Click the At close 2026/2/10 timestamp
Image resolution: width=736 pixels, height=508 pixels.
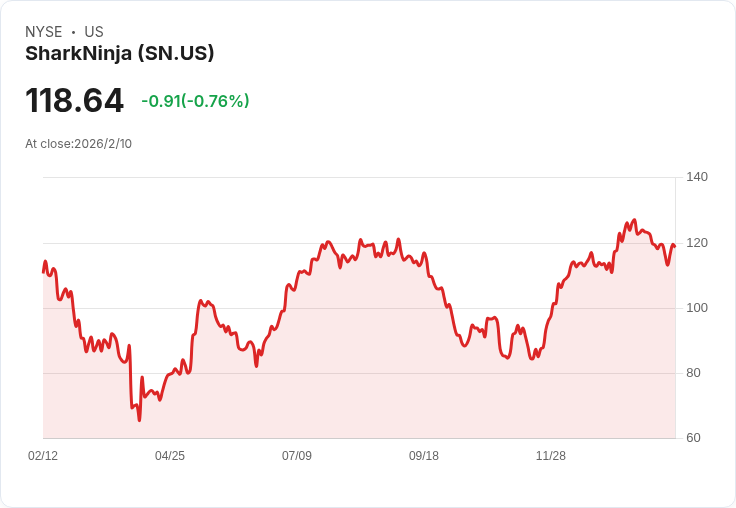[79, 143]
